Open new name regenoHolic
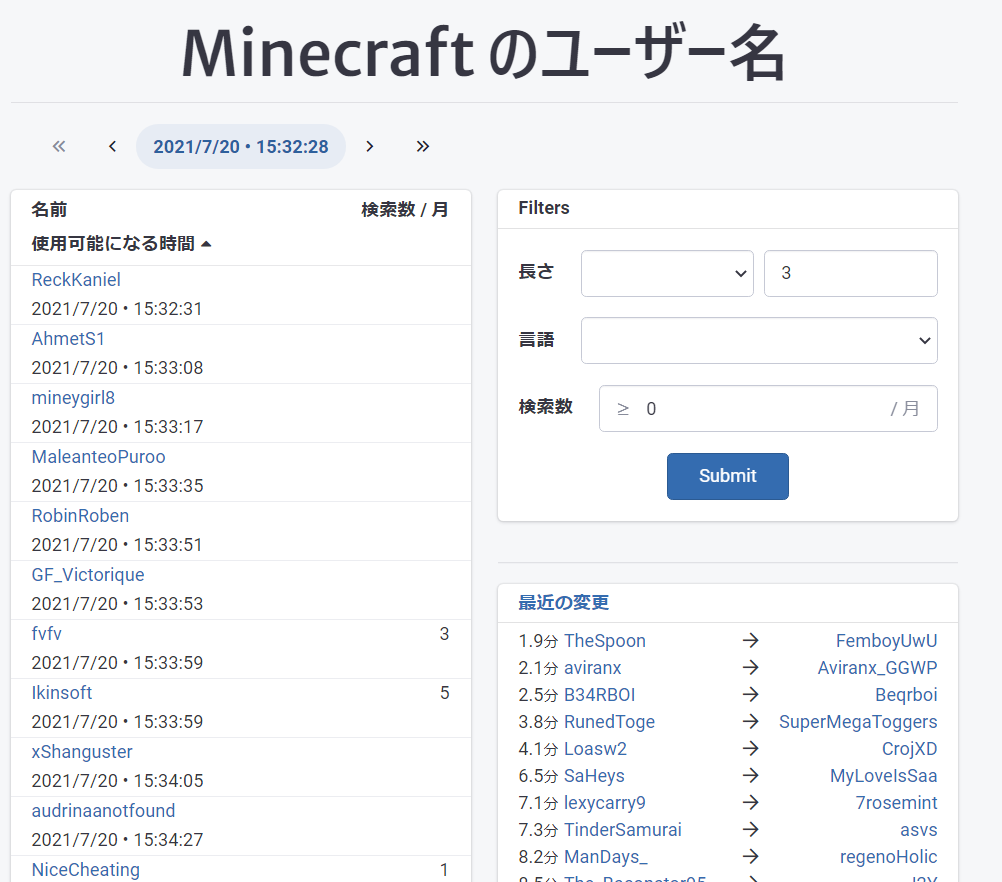Image resolution: width=1002 pixels, height=882 pixels. 888,857
